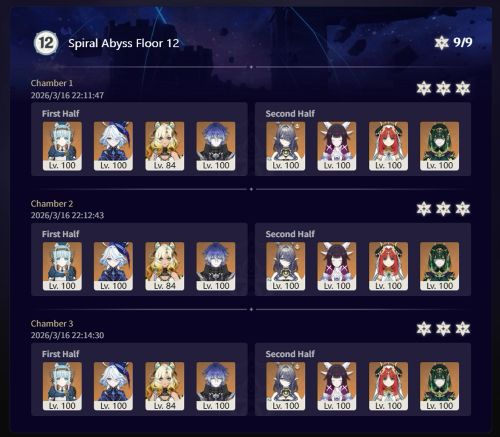The image size is (500, 437).
Task: Click Chamber 2 third star rating icon
Action: pyautogui.click(x=463, y=209)
